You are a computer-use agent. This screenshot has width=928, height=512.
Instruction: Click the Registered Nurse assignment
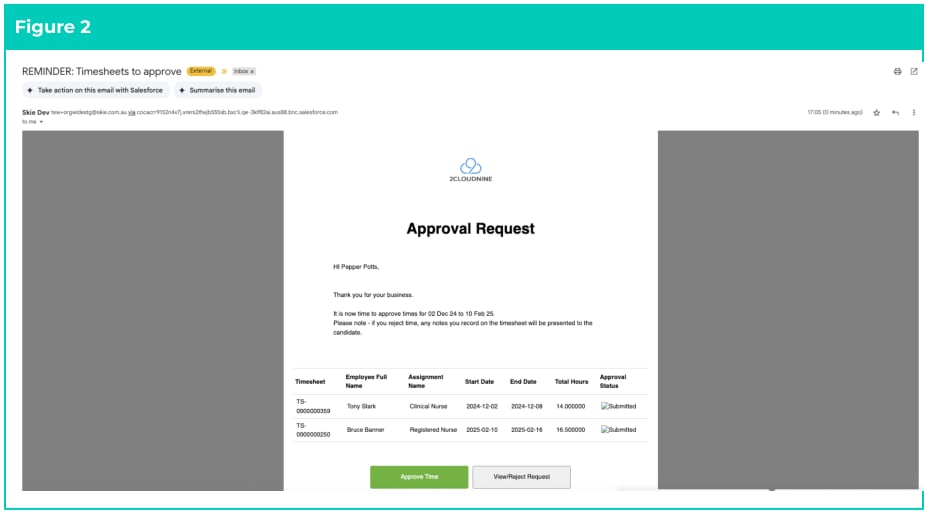(x=433, y=430)
